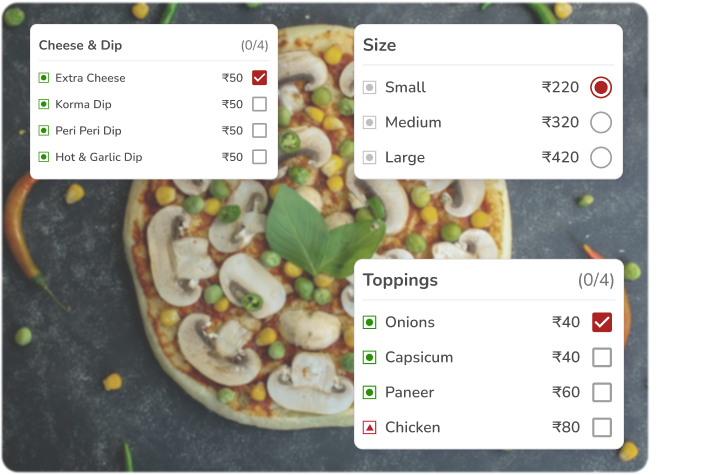723x475 pixels.
Task: Click the green veg icon beside Paneer
Action: click(369, 392)
